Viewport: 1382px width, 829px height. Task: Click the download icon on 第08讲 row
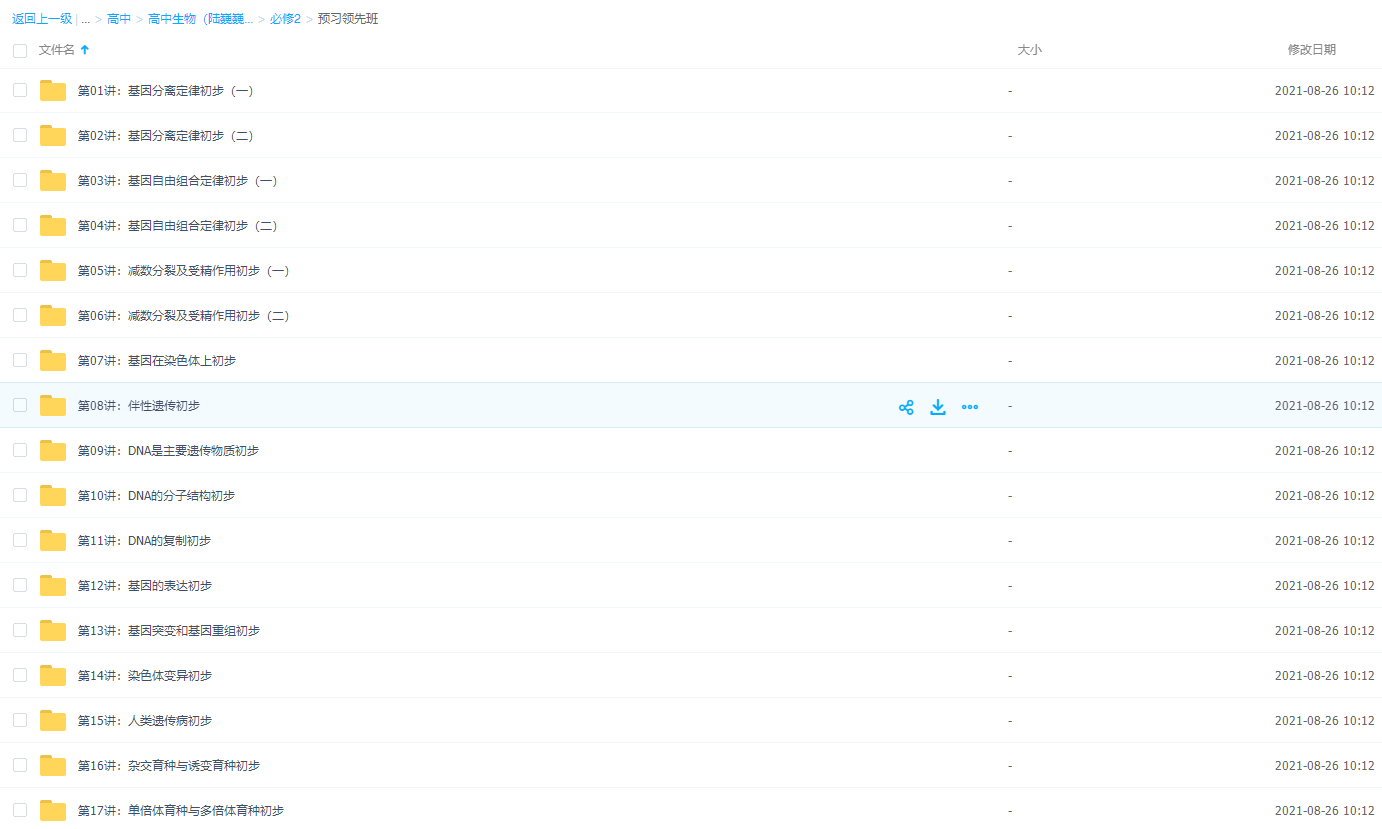tap(938, 407)
